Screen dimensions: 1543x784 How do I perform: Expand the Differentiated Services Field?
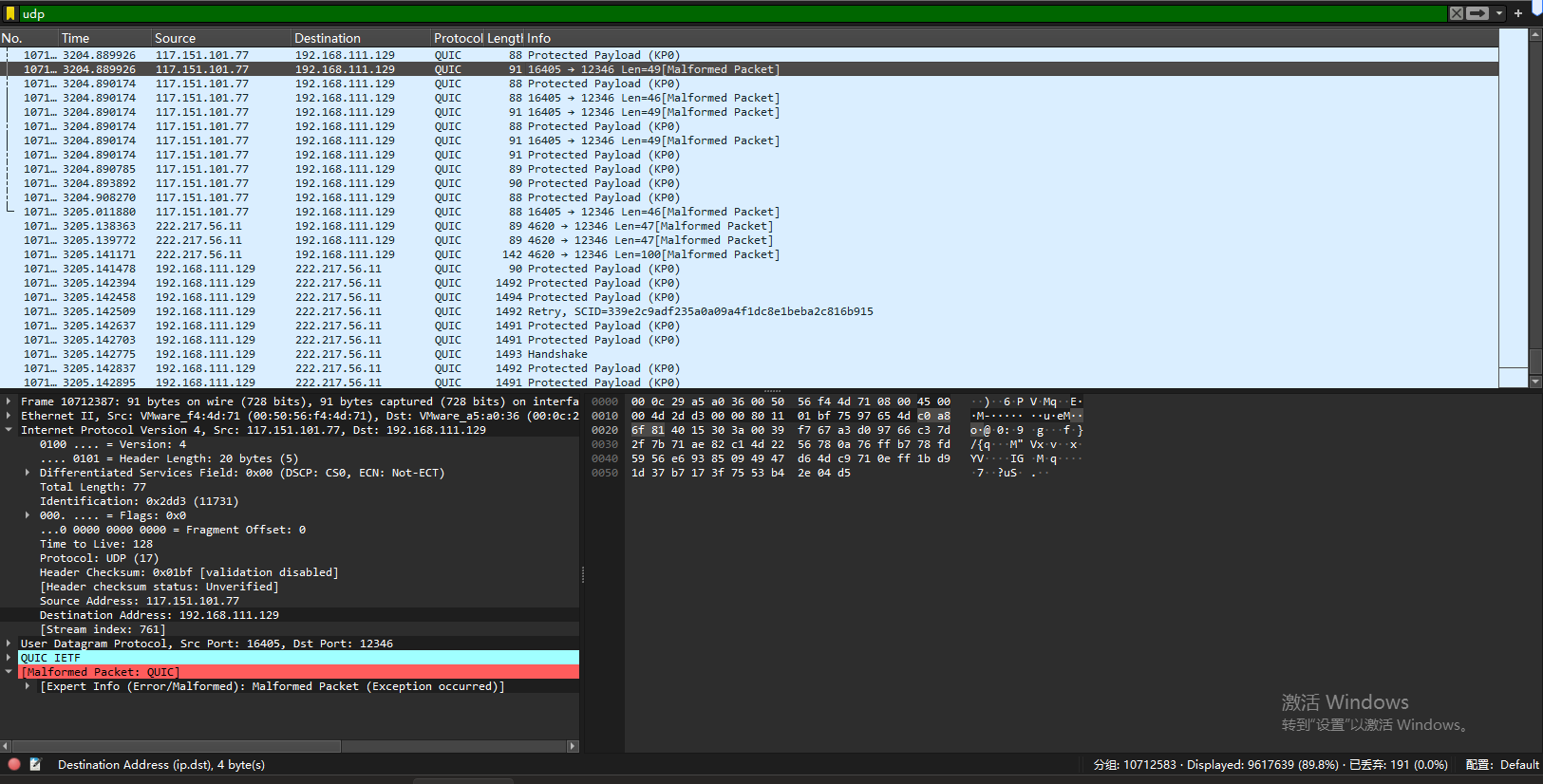pos(28,473)
